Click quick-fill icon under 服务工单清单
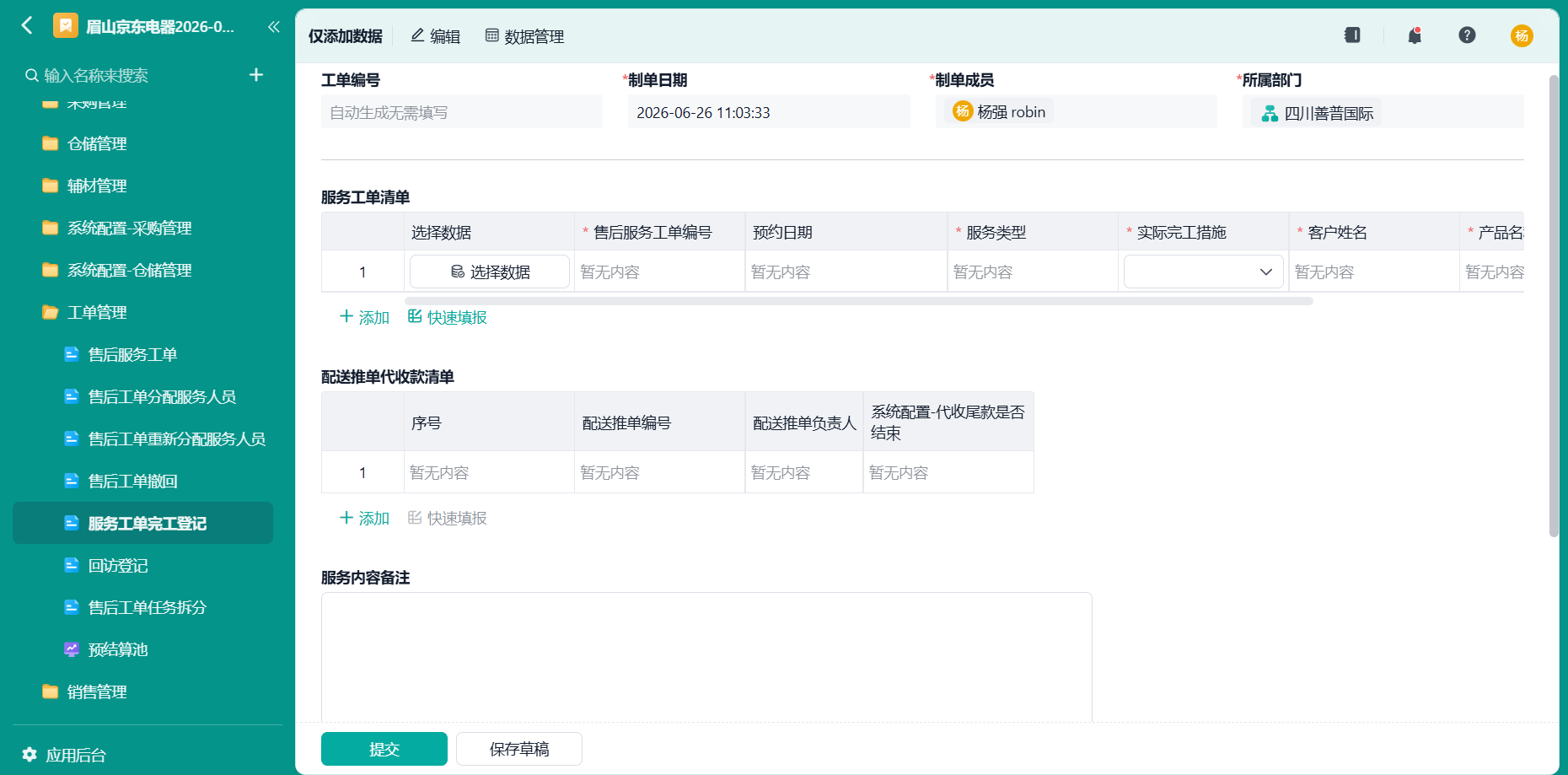The image size is (1568, 775). (415, 316)
